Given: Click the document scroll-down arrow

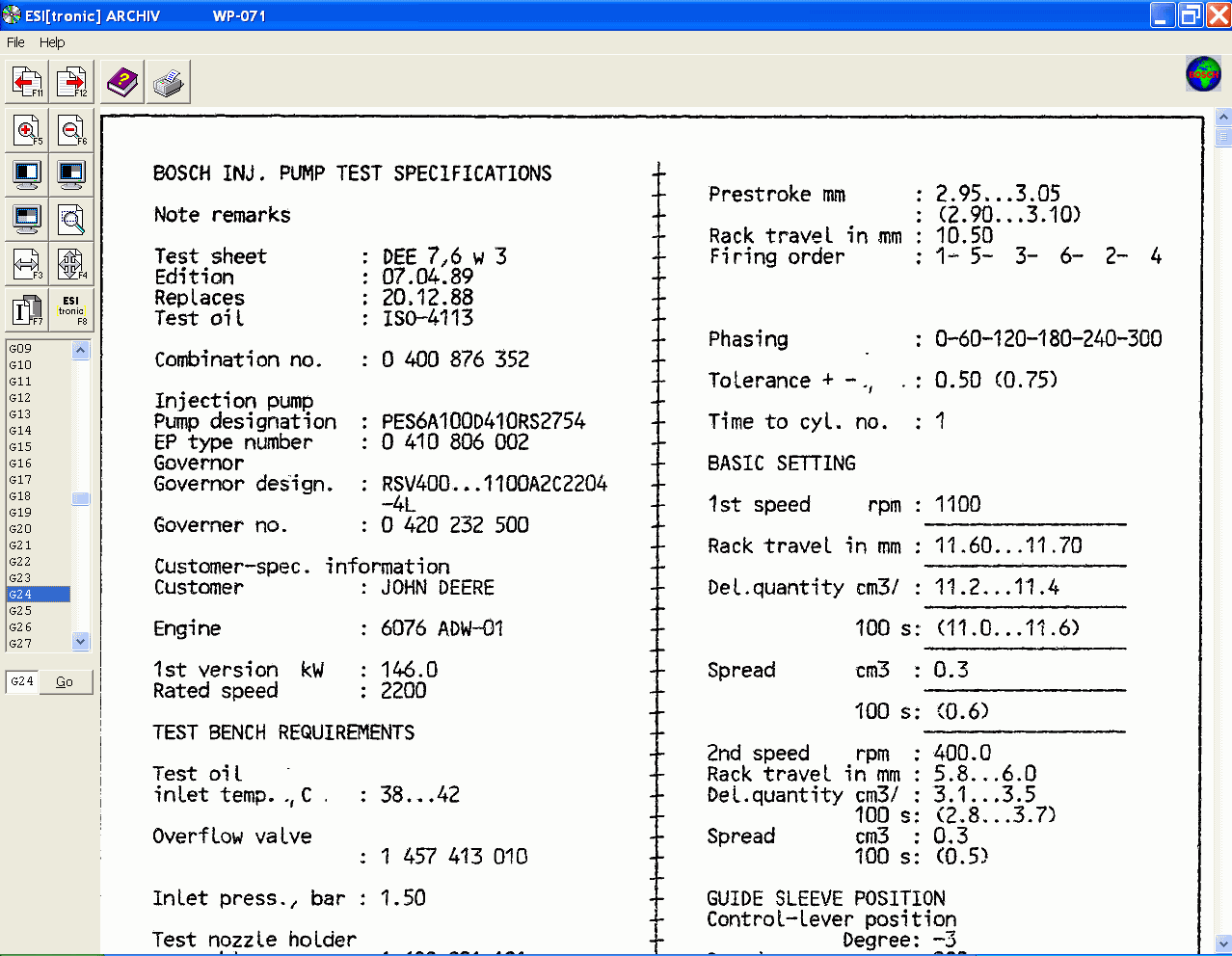Looking at the screenshot, I should (x=1223, y=943).
